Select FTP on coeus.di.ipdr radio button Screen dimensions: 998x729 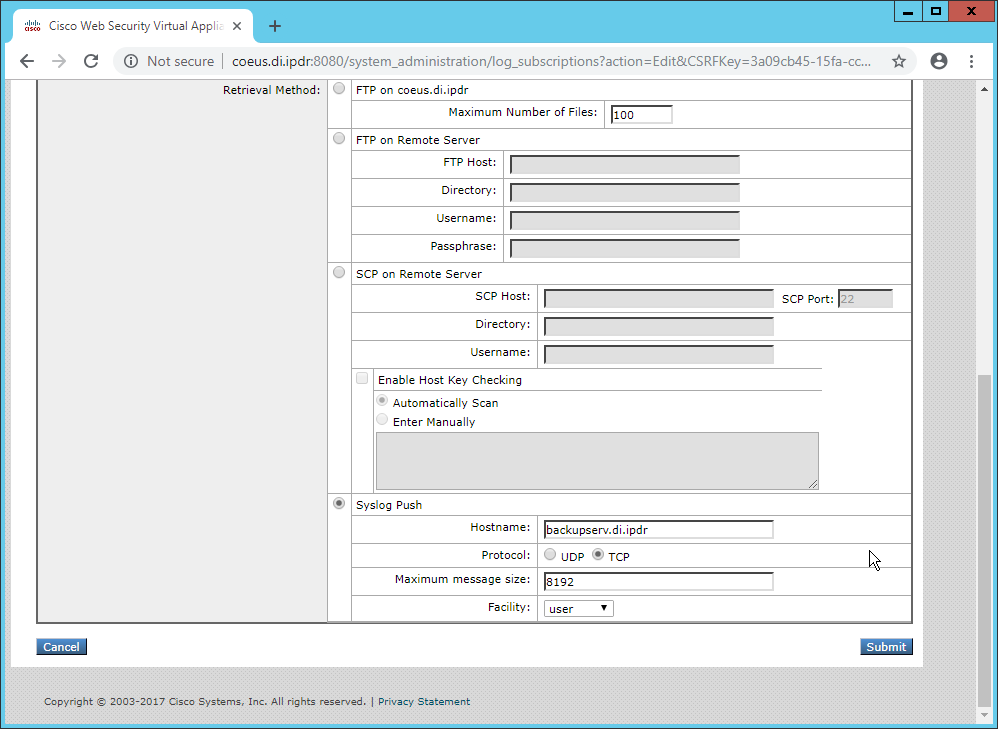point(339,88)
